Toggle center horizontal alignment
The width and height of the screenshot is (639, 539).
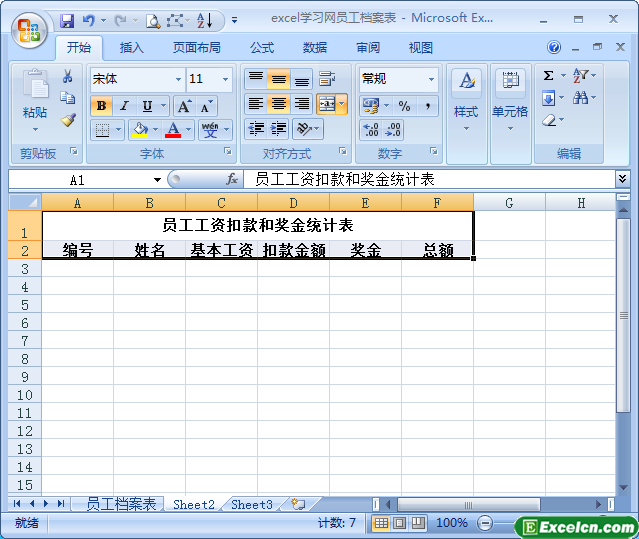tap(279, 104)
